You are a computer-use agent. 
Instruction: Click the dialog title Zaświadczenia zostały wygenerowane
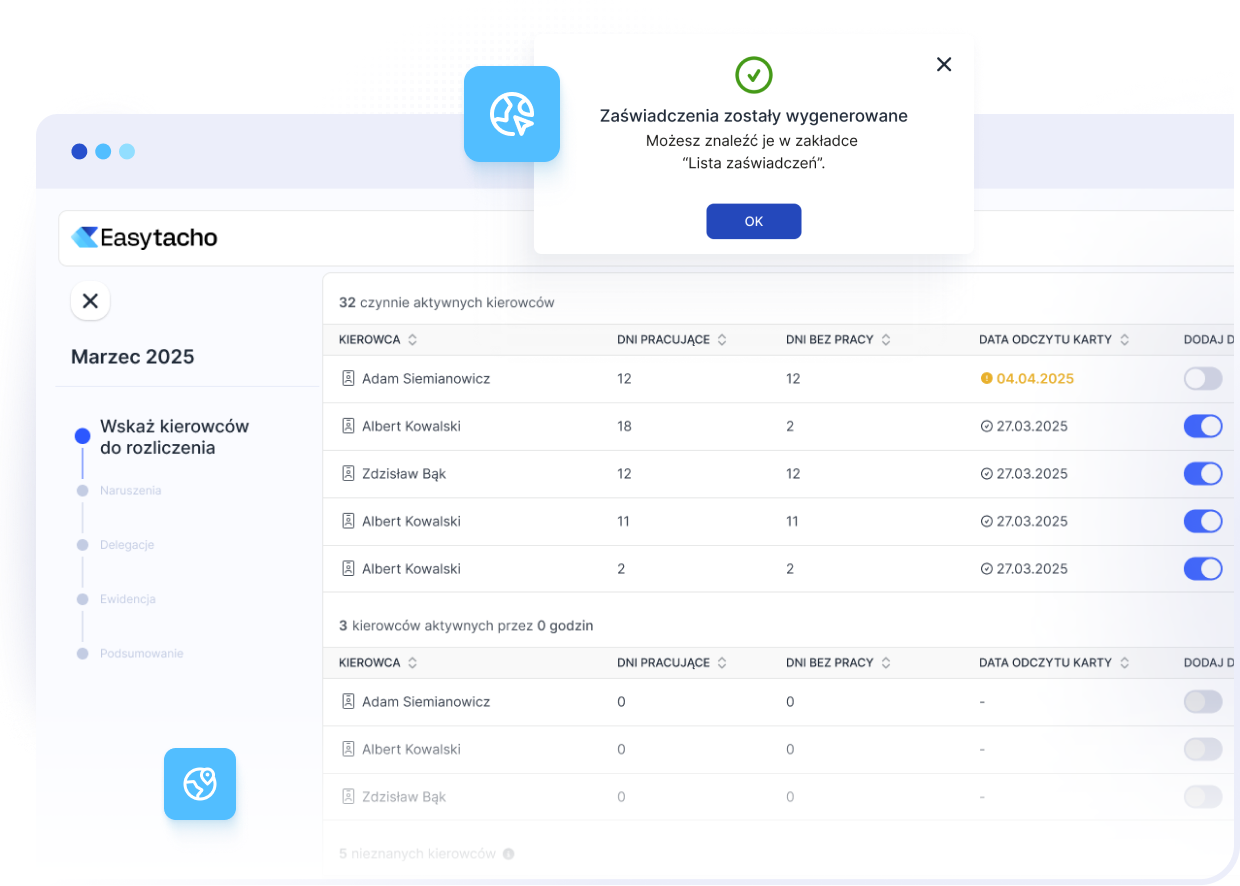point(754,116)
